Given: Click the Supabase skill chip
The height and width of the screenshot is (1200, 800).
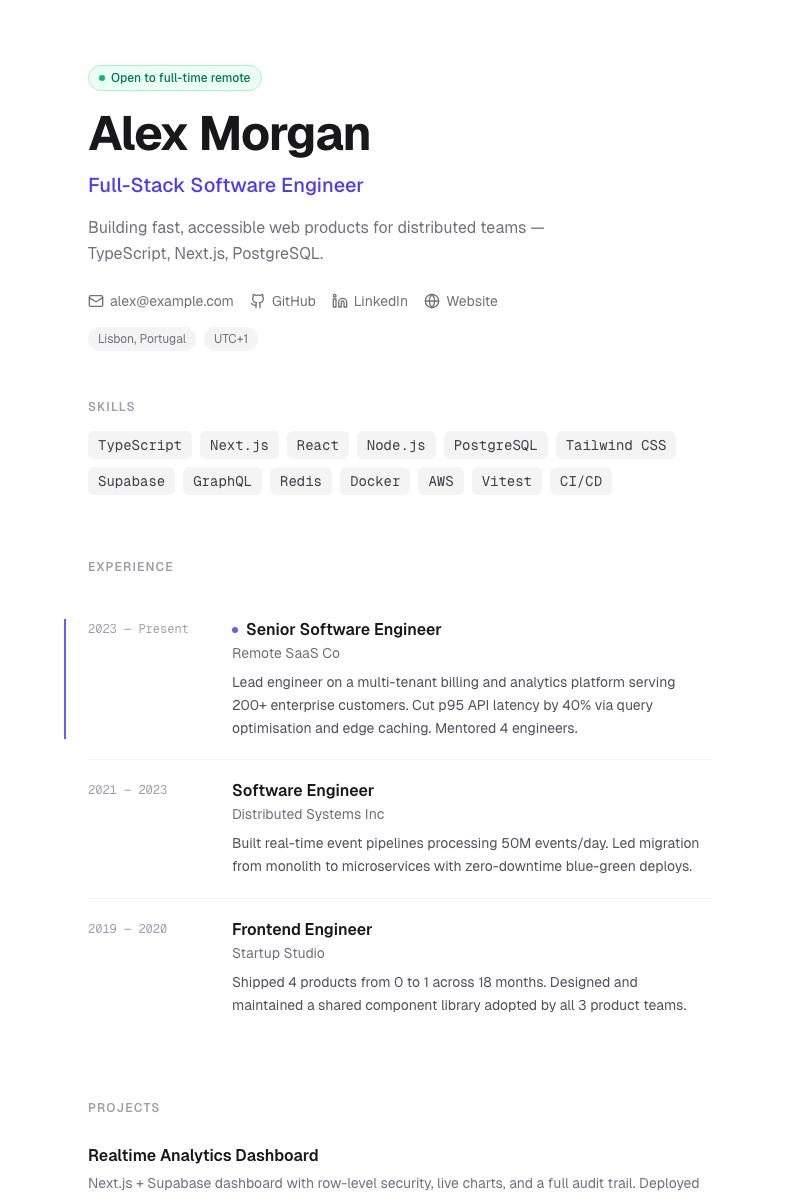Looking at the screenshot, I should (131, 481).
